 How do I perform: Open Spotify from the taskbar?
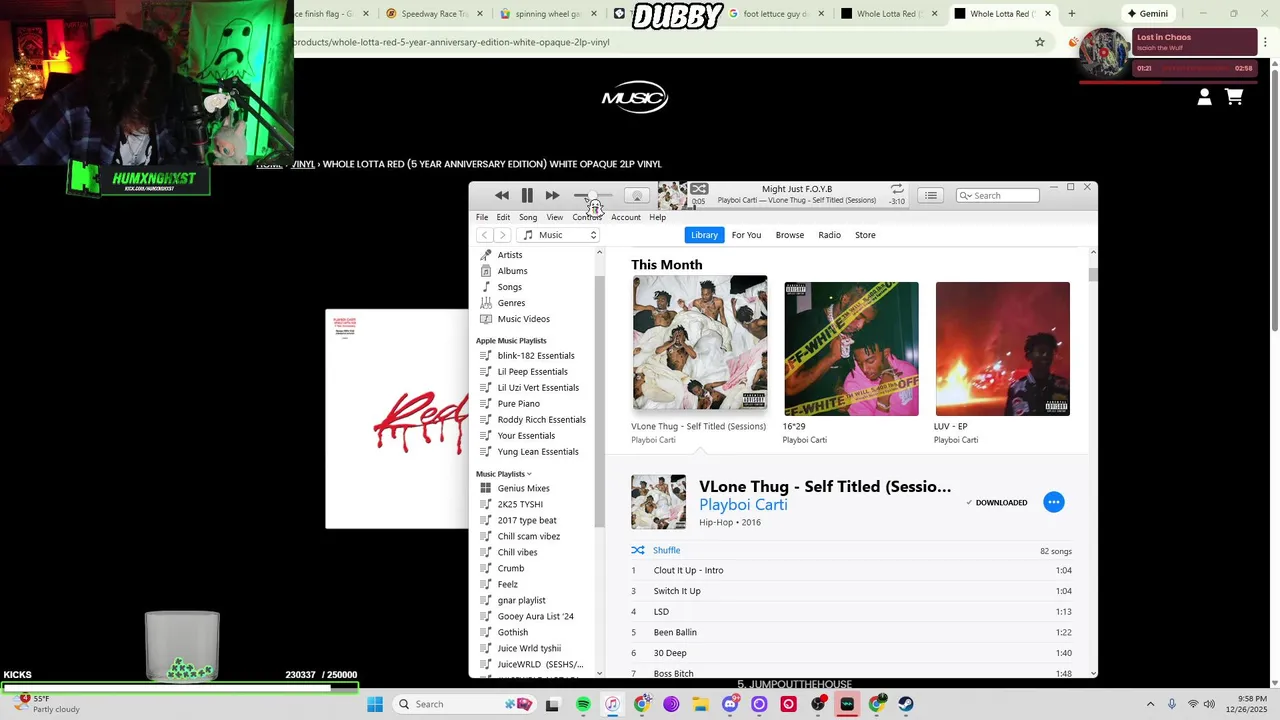pyautogui.click(x=583, y=704)
